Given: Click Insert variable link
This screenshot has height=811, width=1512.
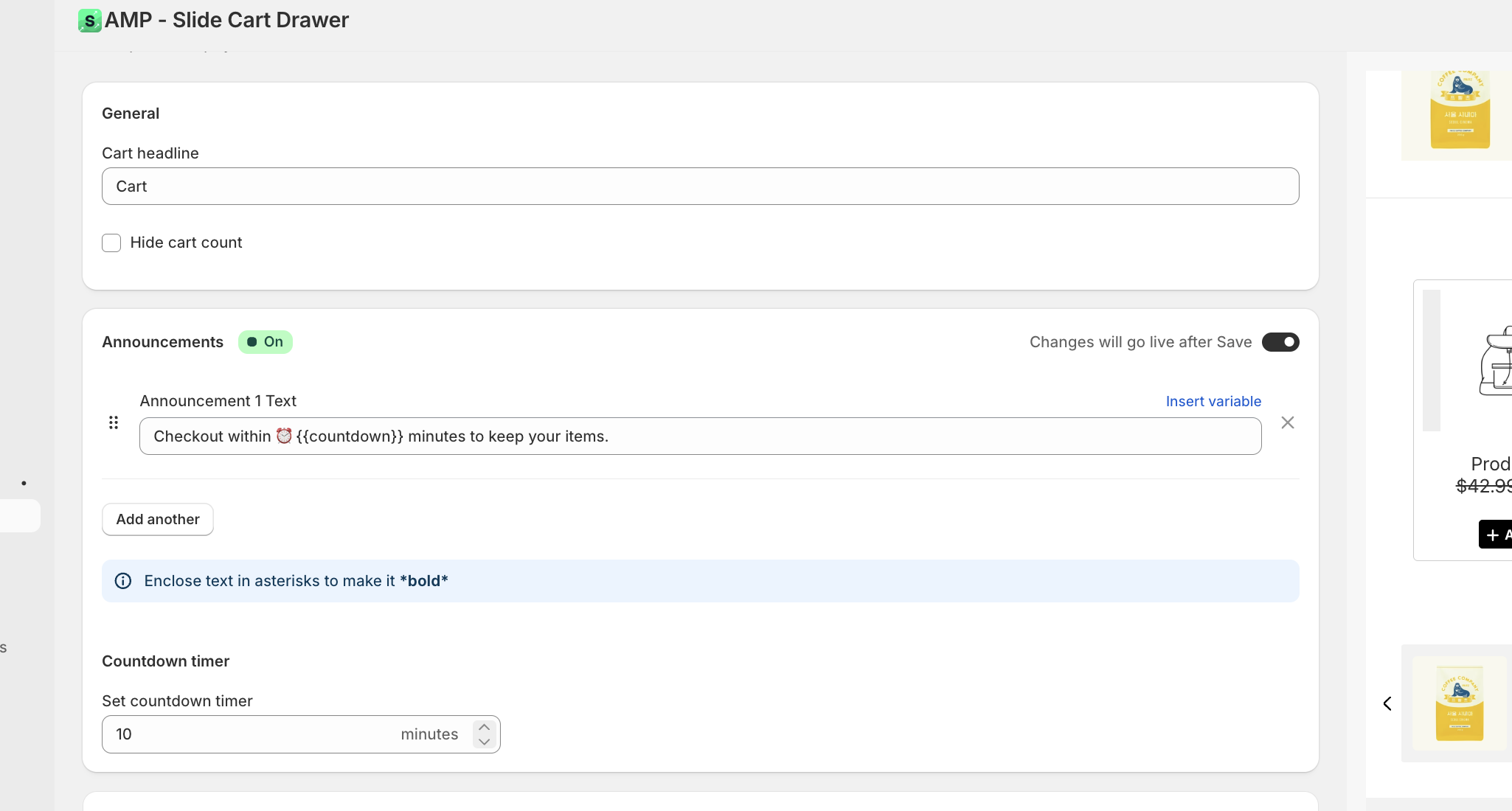Looking at the screenshot, I should coord(1213,401).
